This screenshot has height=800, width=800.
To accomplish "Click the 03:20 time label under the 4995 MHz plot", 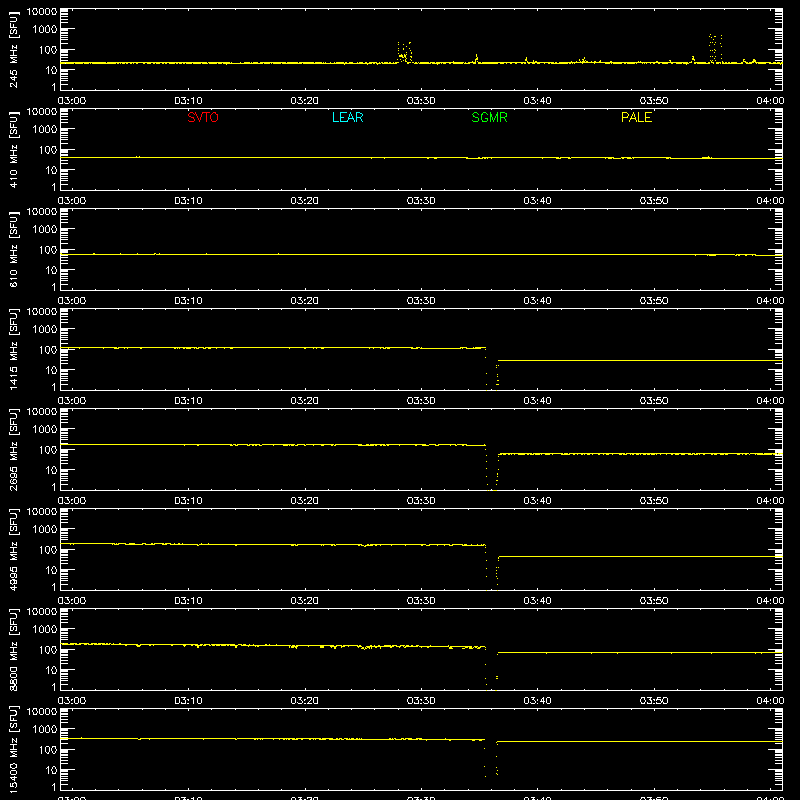I will pyautogui.click(x=305, y=601).
